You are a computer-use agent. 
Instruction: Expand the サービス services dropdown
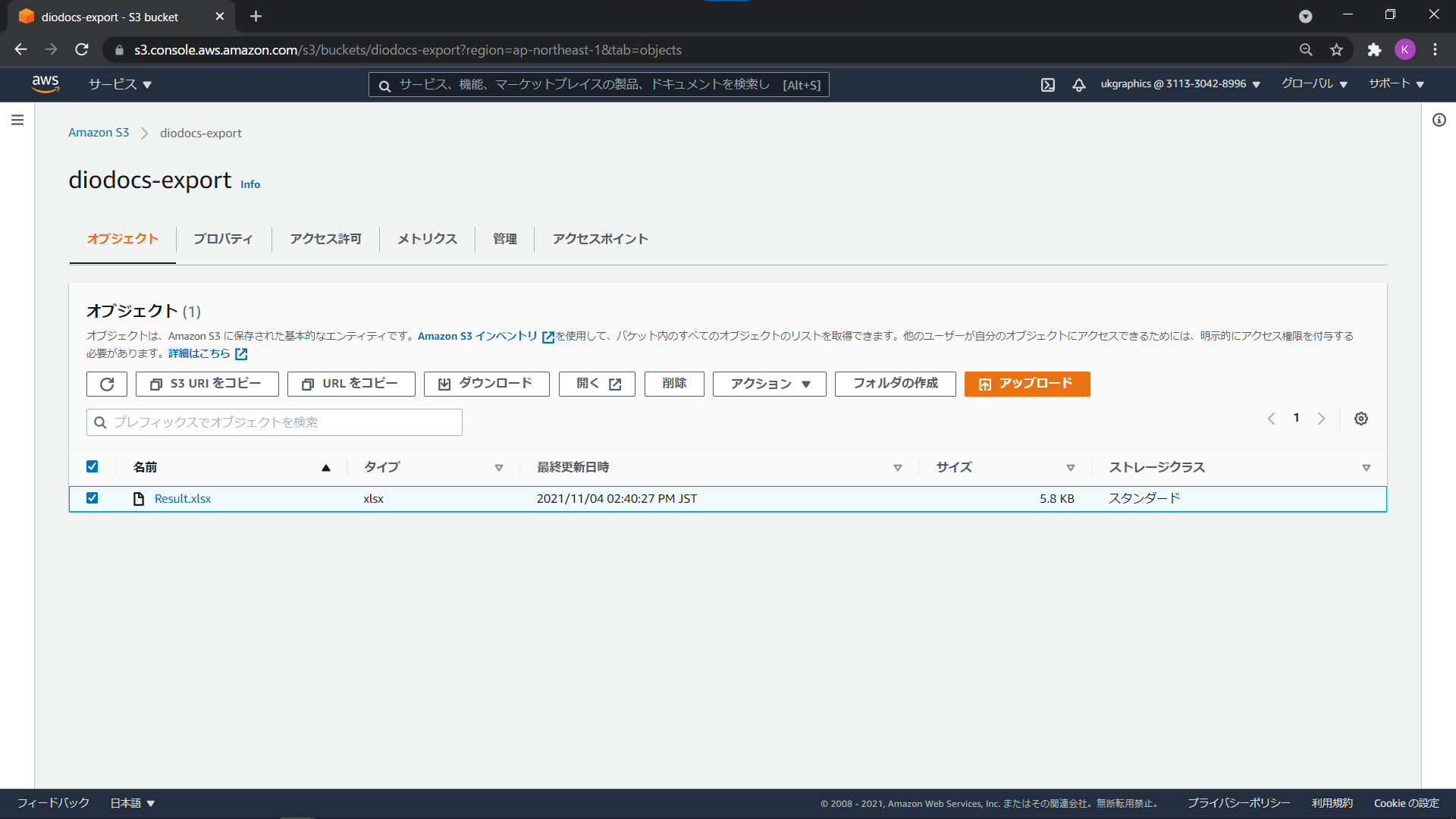click(x=120, y=84)
